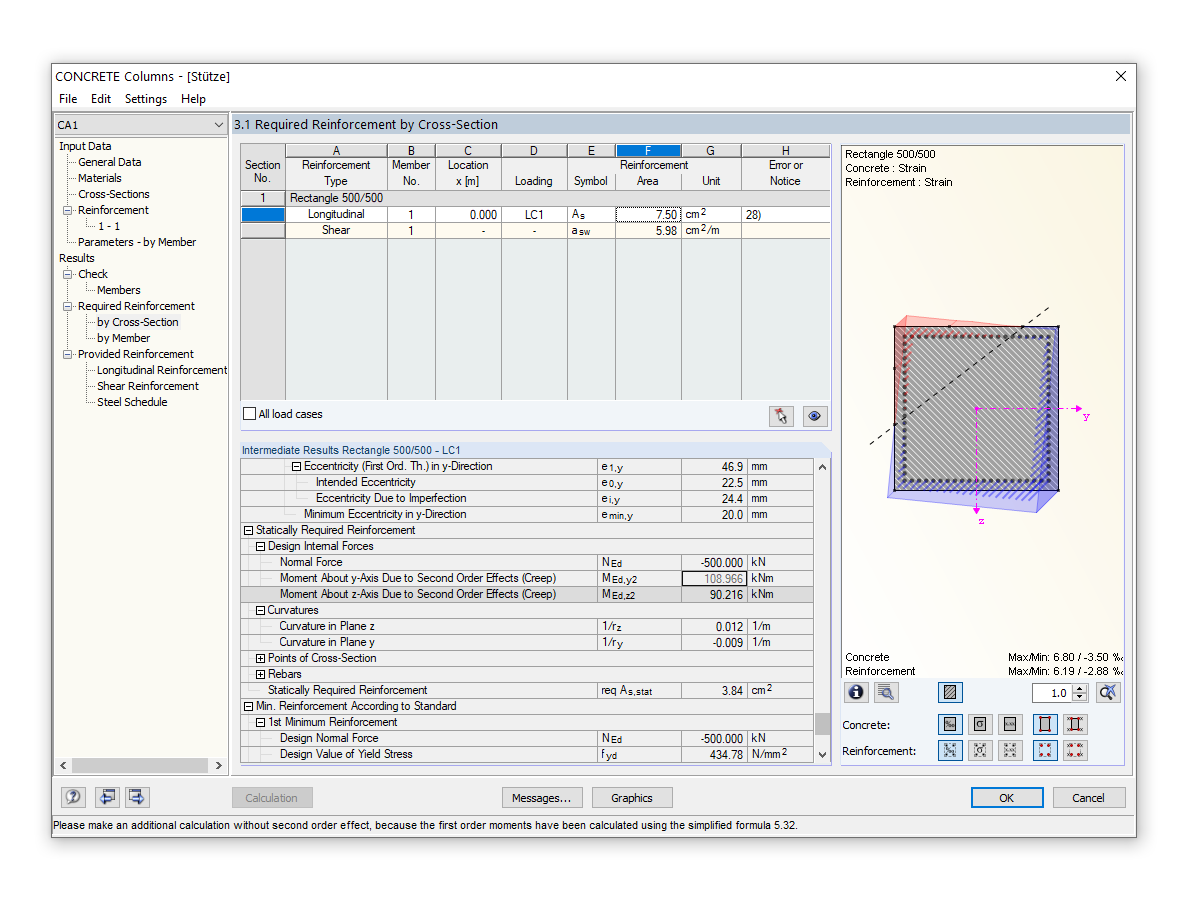Open the File menu
This screenshot has width=1200, height=900.
click(68, 99)
